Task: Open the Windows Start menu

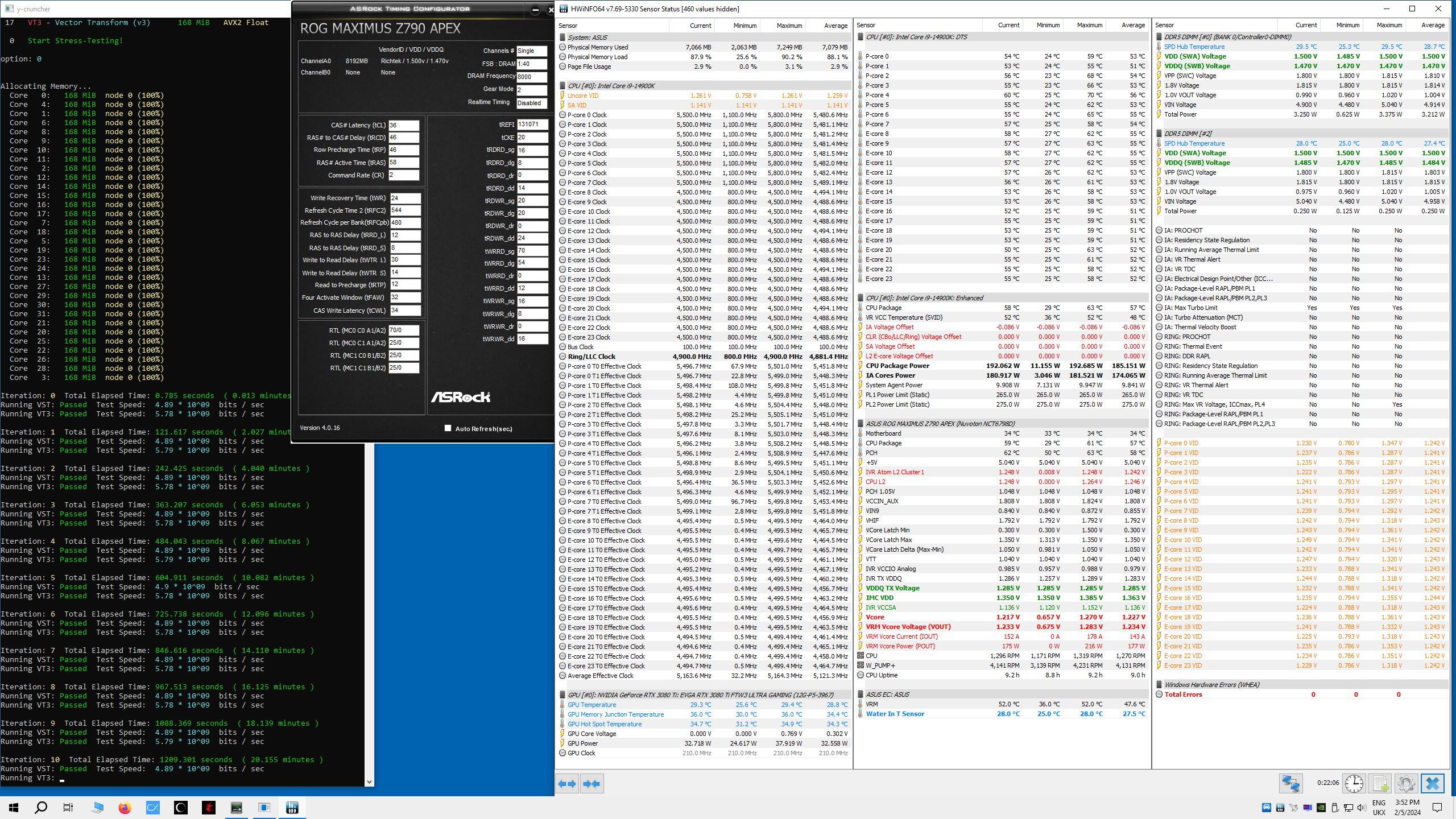Action: pos(14,808)
